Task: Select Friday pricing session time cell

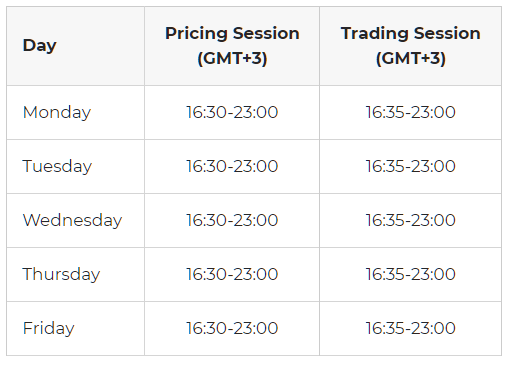Action: point(232,328)
